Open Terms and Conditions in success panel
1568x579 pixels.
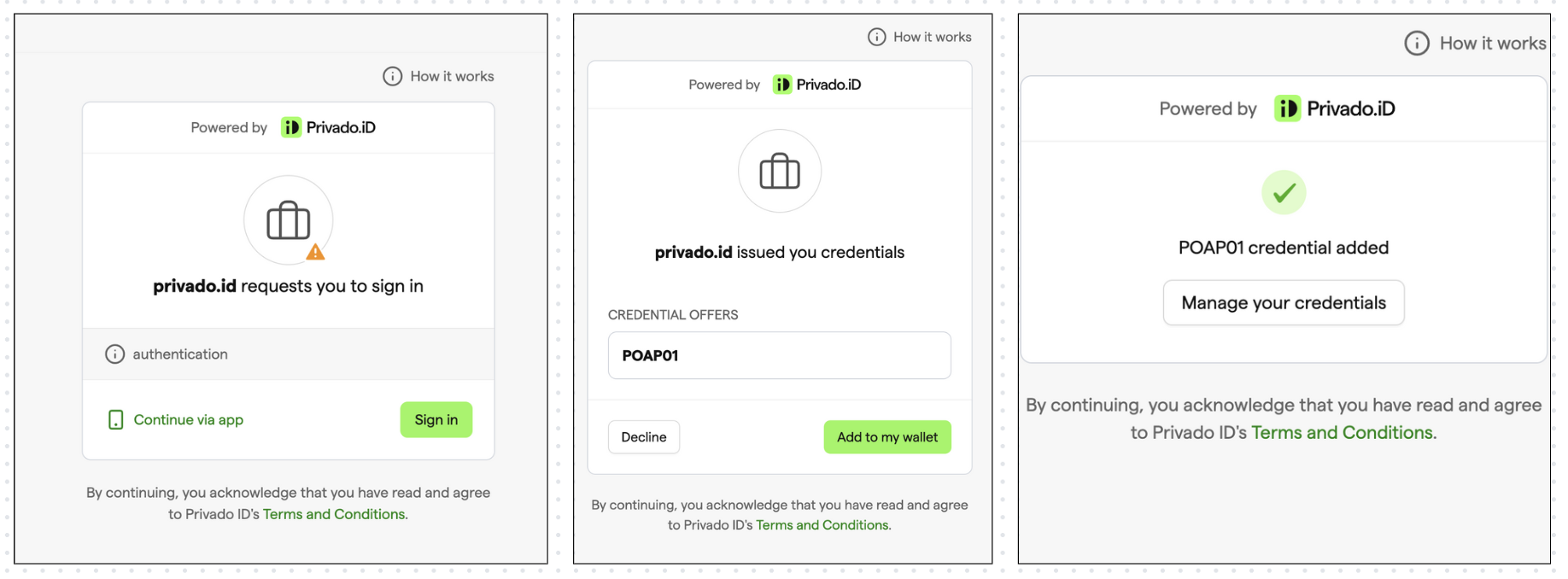click(1343, 432)
